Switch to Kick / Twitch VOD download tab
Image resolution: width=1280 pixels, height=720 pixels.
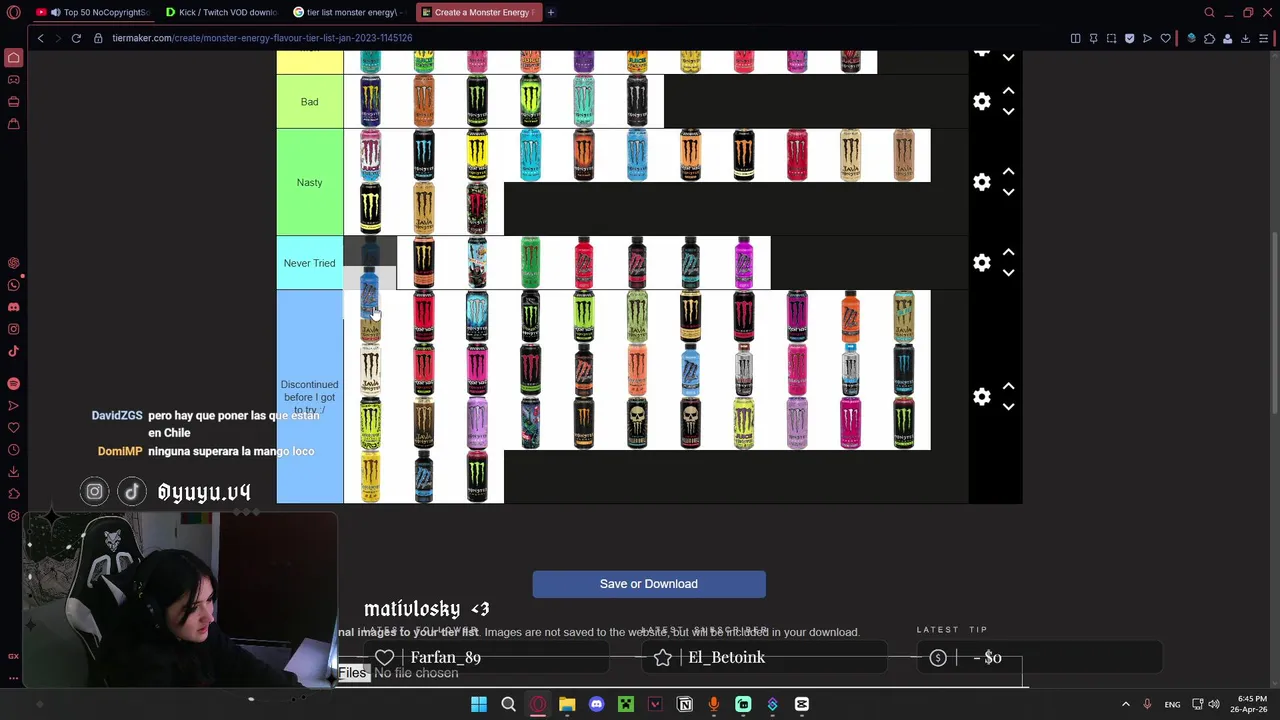tap(221, 12)
